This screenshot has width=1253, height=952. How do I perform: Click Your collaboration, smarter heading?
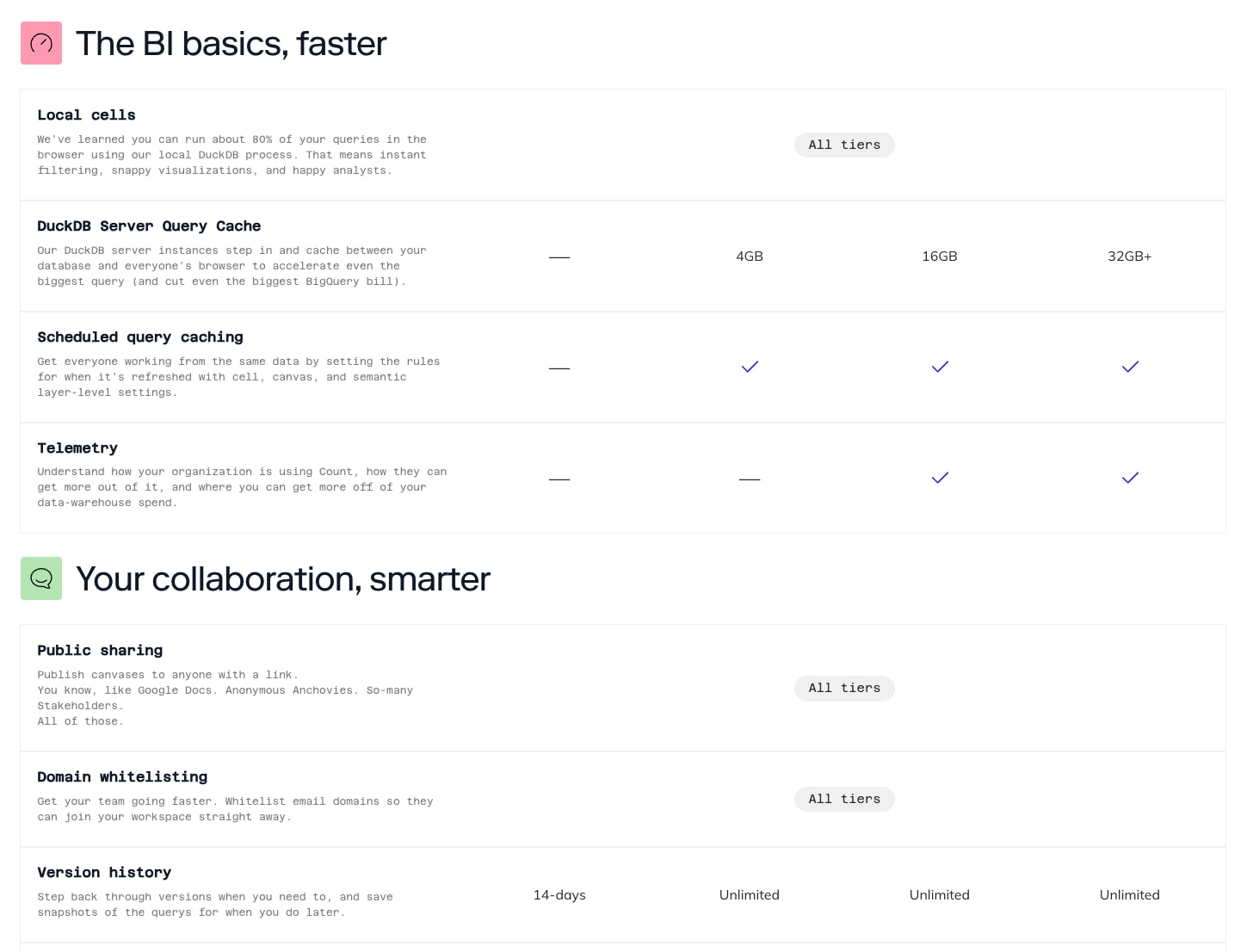(x=283, y=579)
